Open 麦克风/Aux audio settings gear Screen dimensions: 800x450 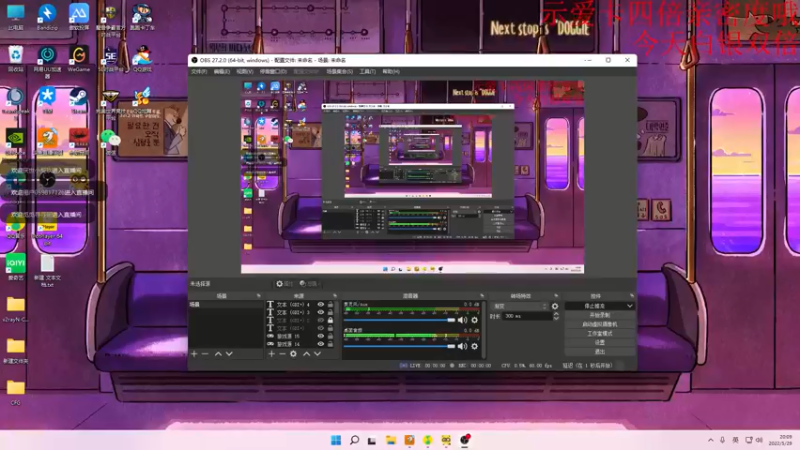pos(474,320)
